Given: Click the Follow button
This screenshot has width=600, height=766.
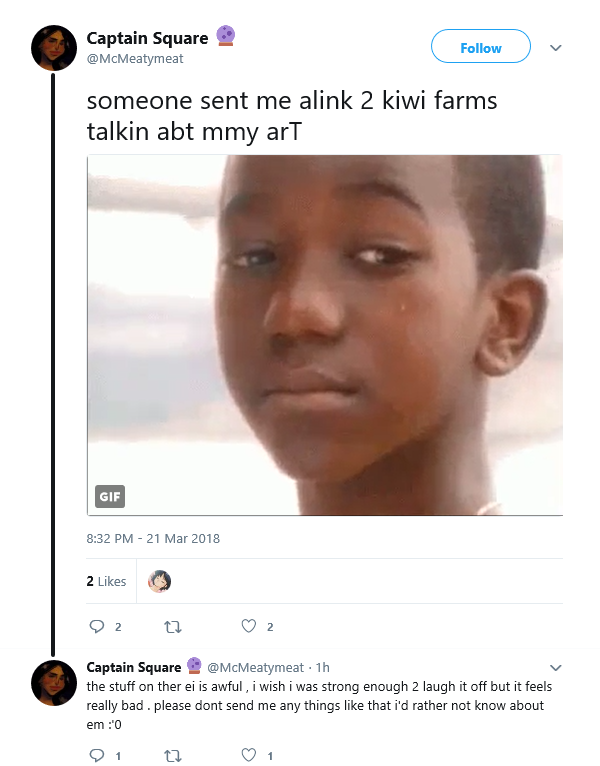Looking at the screenshot, I should [x=480, y=46].
